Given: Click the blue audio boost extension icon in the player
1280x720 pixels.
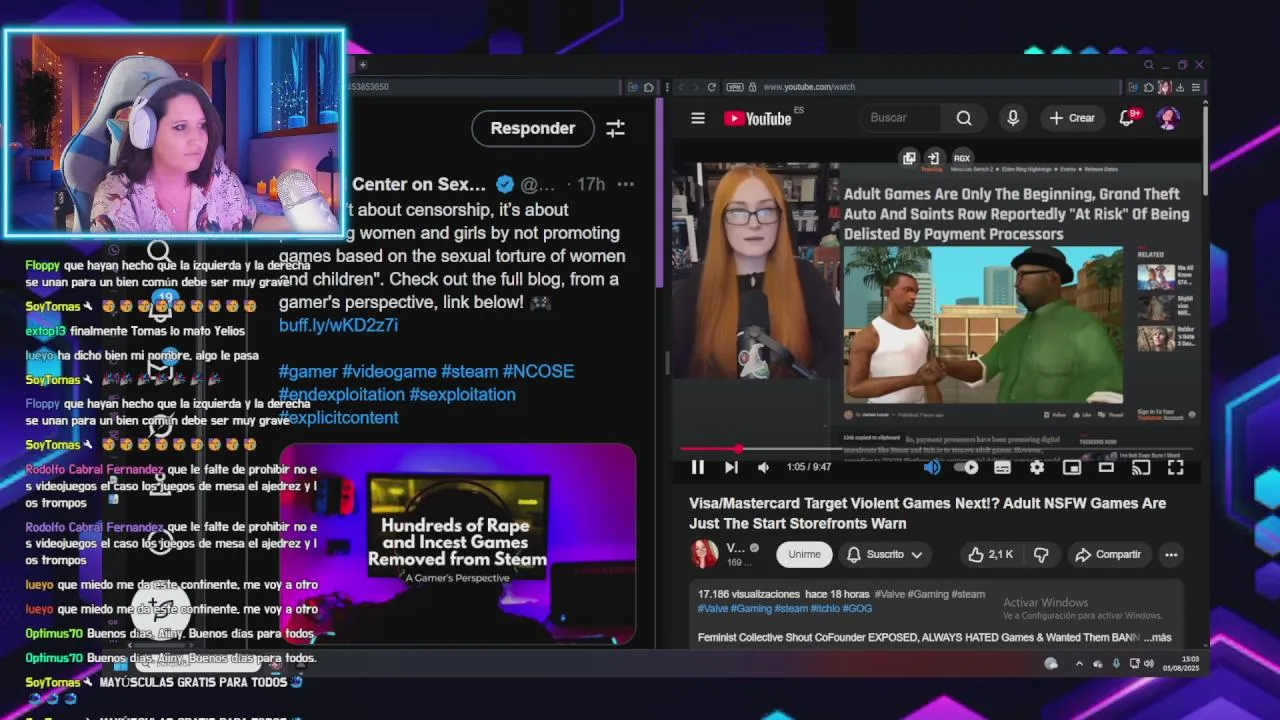Looking at the screenshot, I should click(x=932, y=467).
